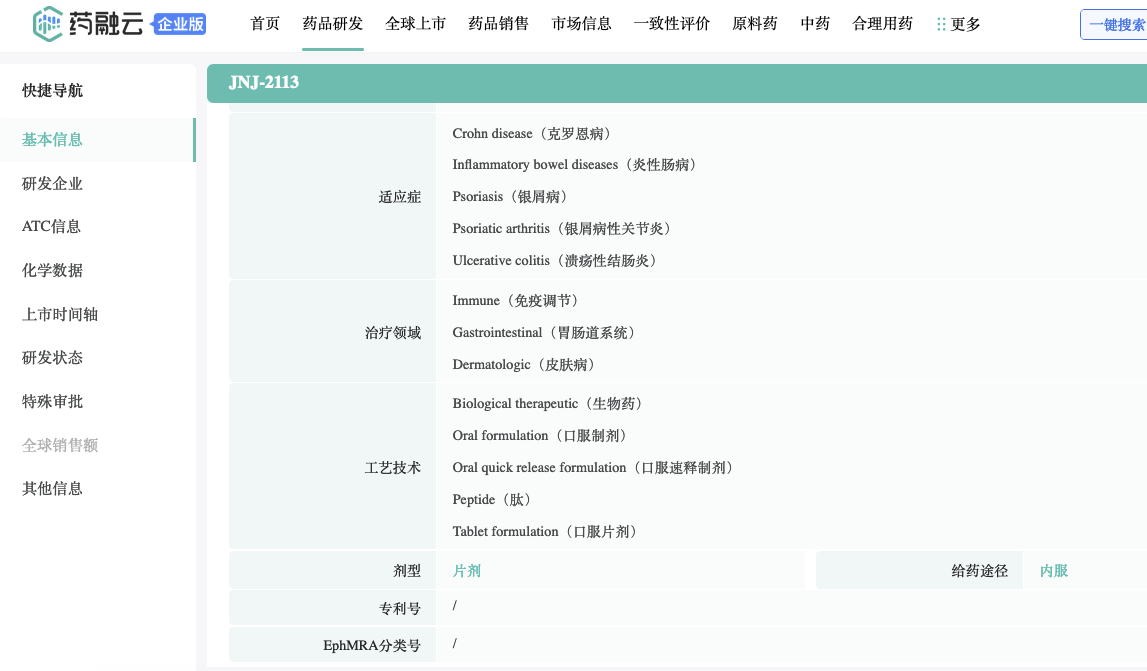Jump to the 特殊审批 section

tap(52, 402)
